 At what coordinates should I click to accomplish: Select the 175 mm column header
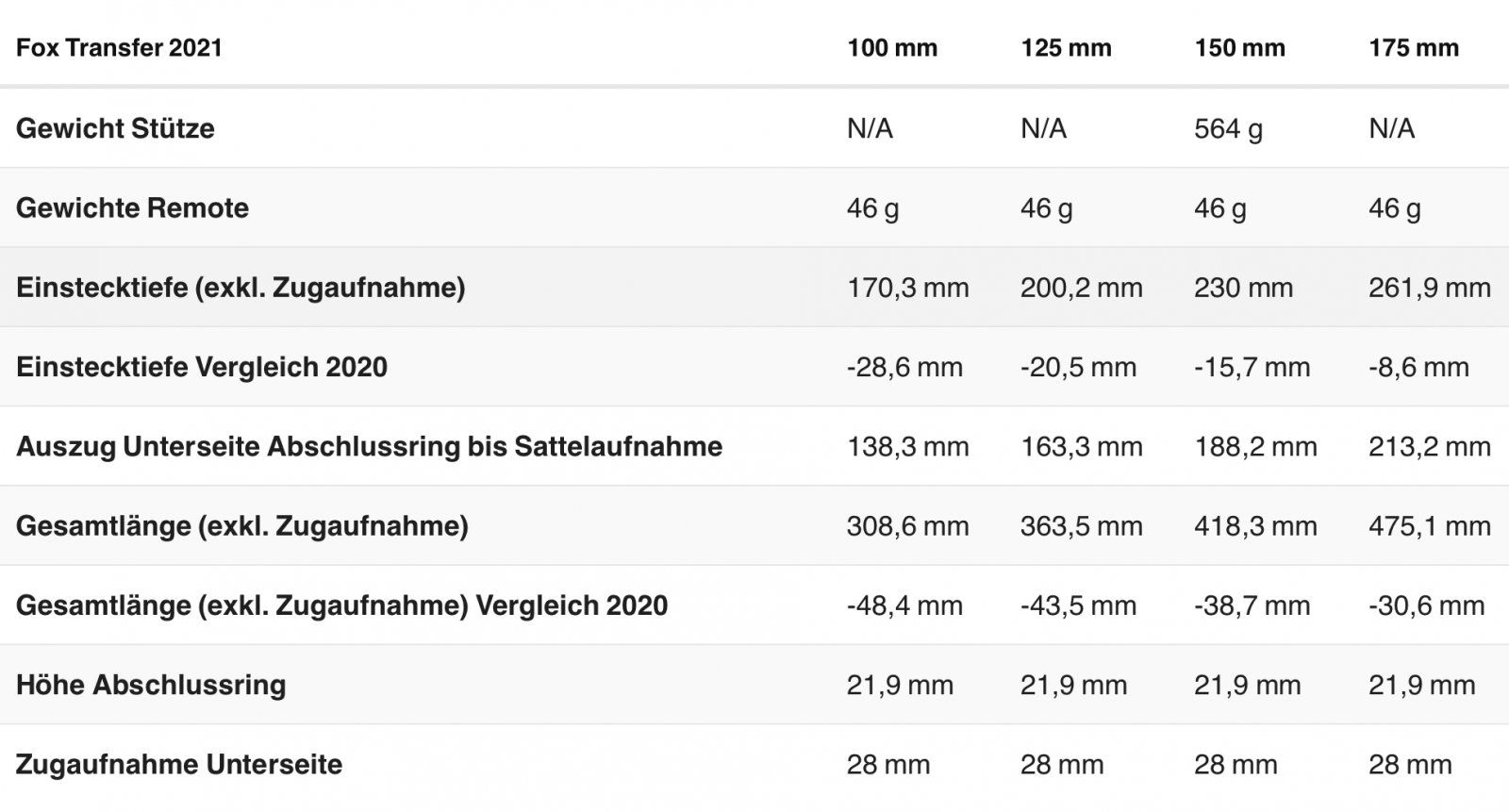tap(1414, 48)
